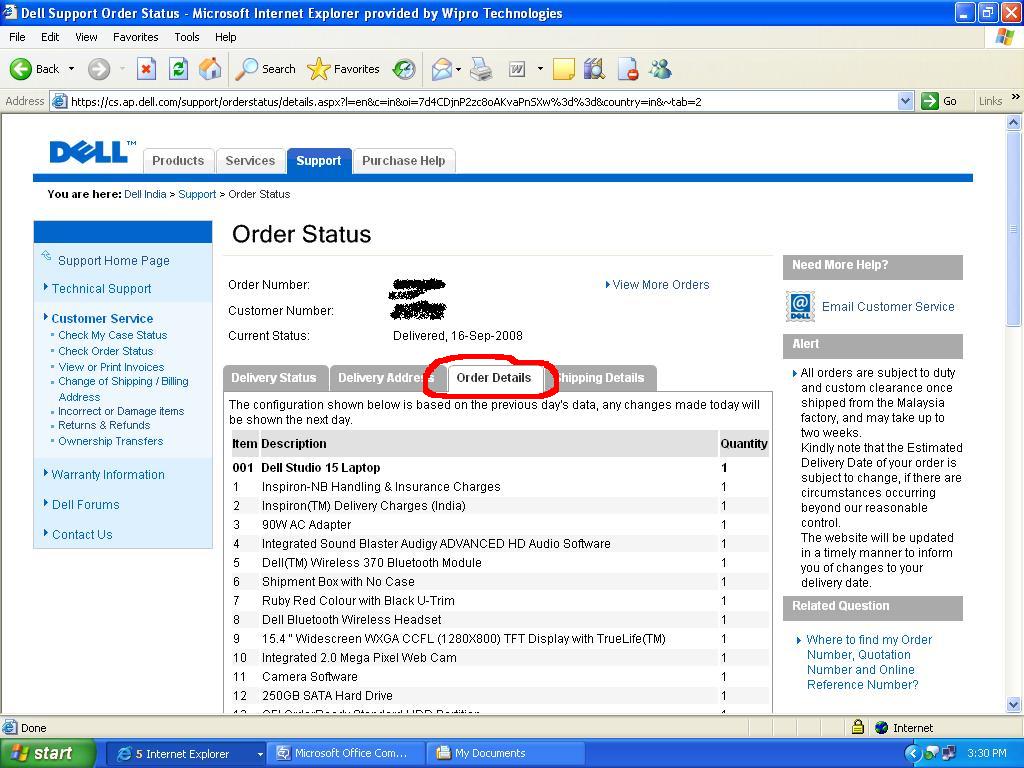Click the green Go button

939,101
